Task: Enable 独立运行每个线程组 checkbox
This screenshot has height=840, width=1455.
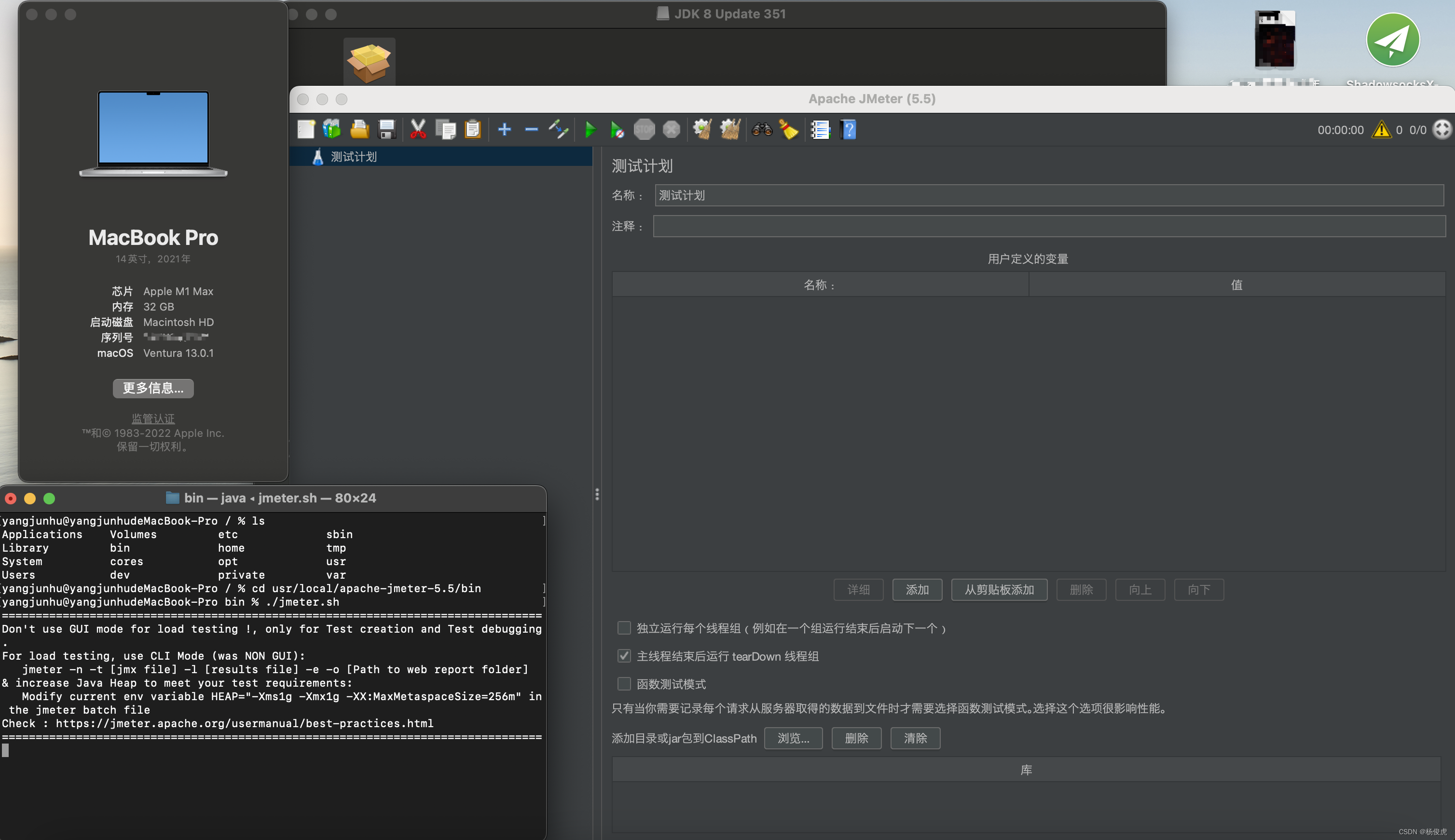Action: click(624, 628)
